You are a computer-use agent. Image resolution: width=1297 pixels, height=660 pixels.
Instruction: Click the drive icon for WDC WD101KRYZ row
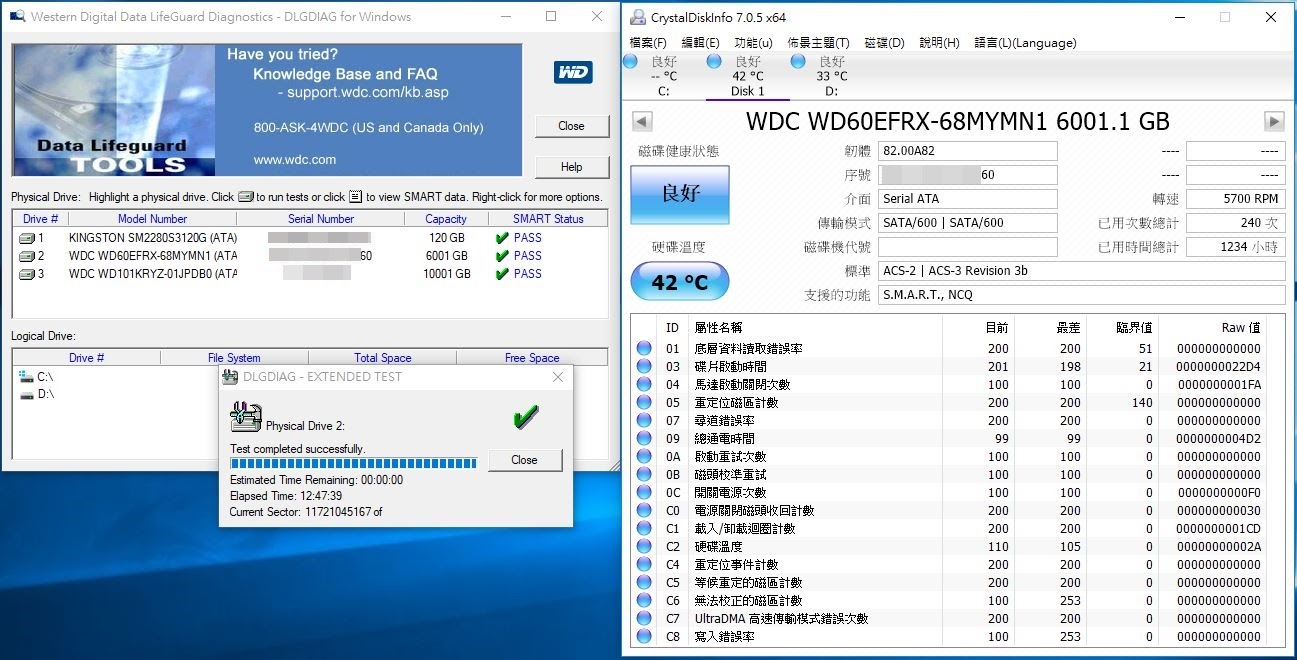(27, 274)
